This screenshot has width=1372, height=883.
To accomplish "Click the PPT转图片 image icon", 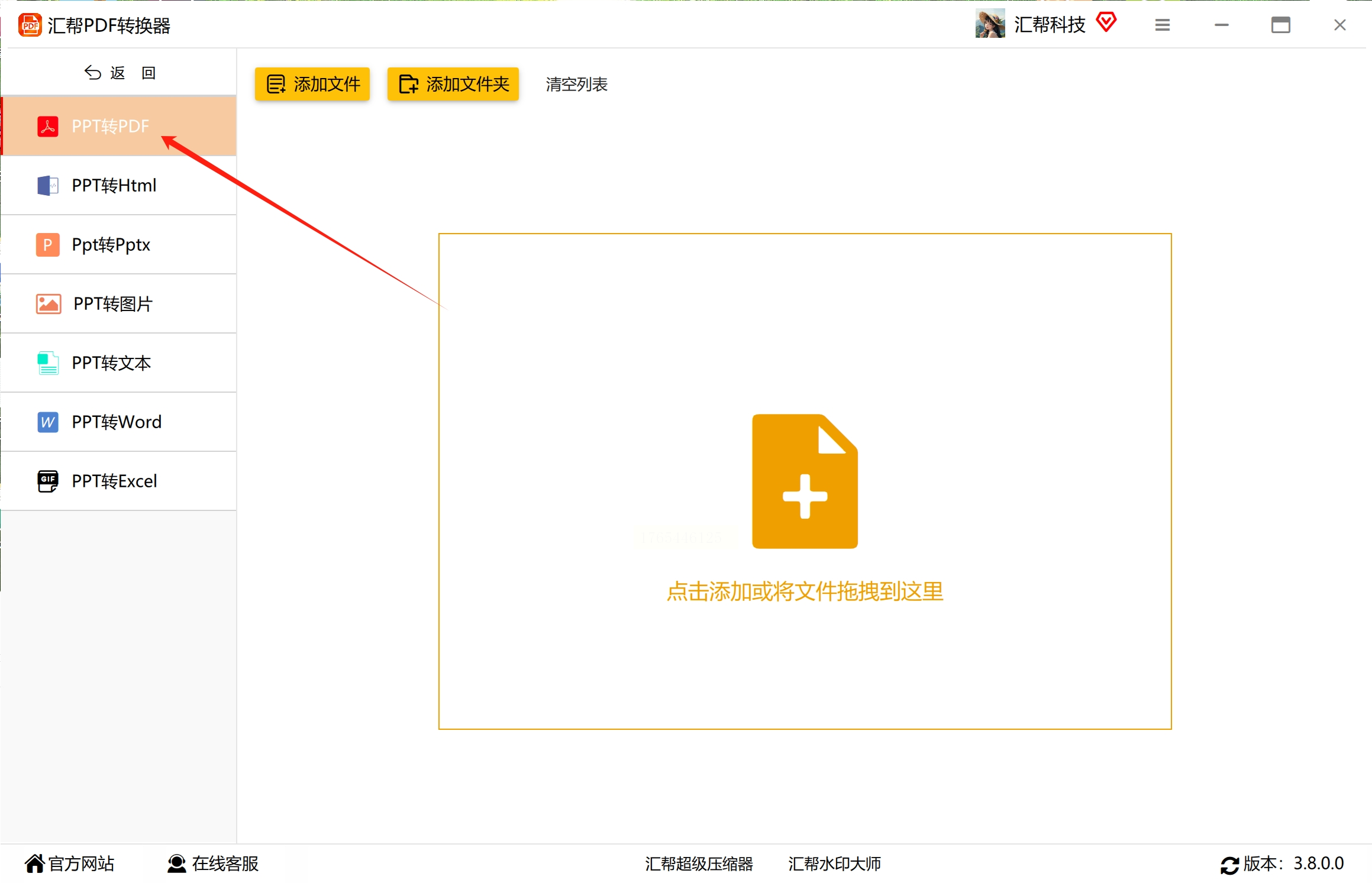I will 49,304.
